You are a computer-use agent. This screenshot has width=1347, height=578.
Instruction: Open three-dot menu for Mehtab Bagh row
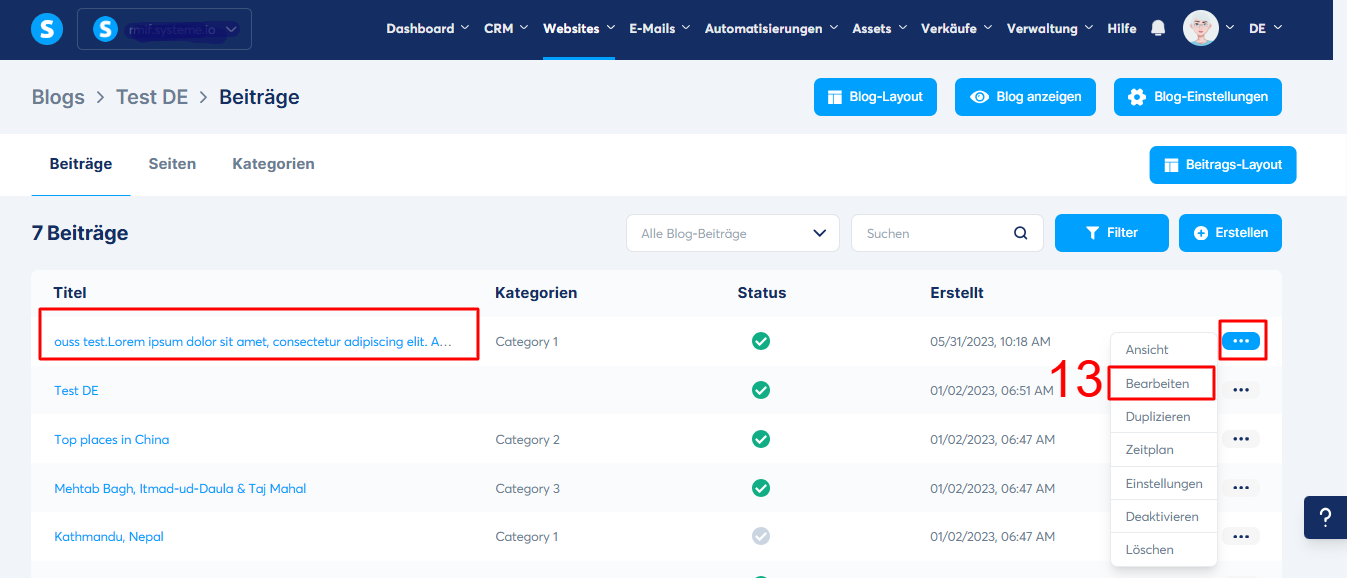[x=1241, y=488]
